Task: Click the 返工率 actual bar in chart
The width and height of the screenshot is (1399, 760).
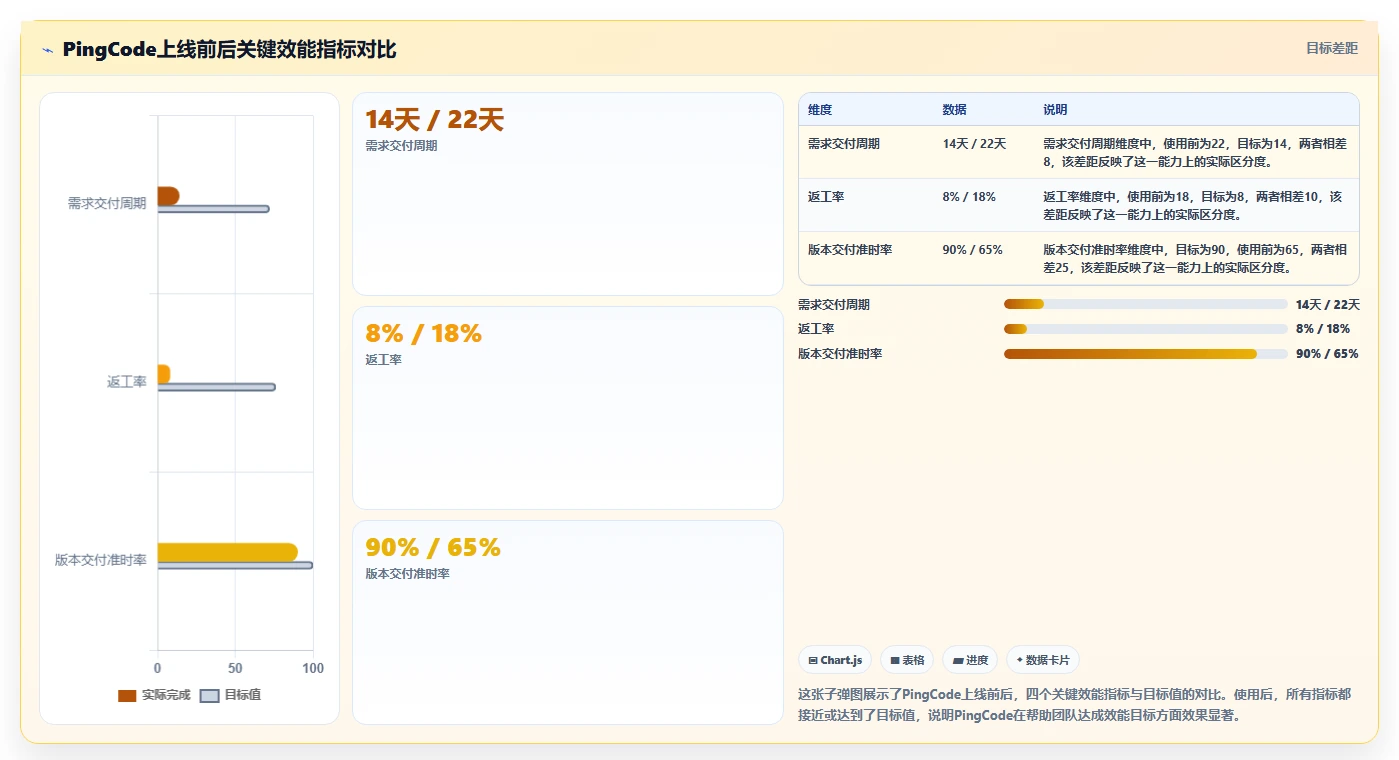Action: pos(164,374)
